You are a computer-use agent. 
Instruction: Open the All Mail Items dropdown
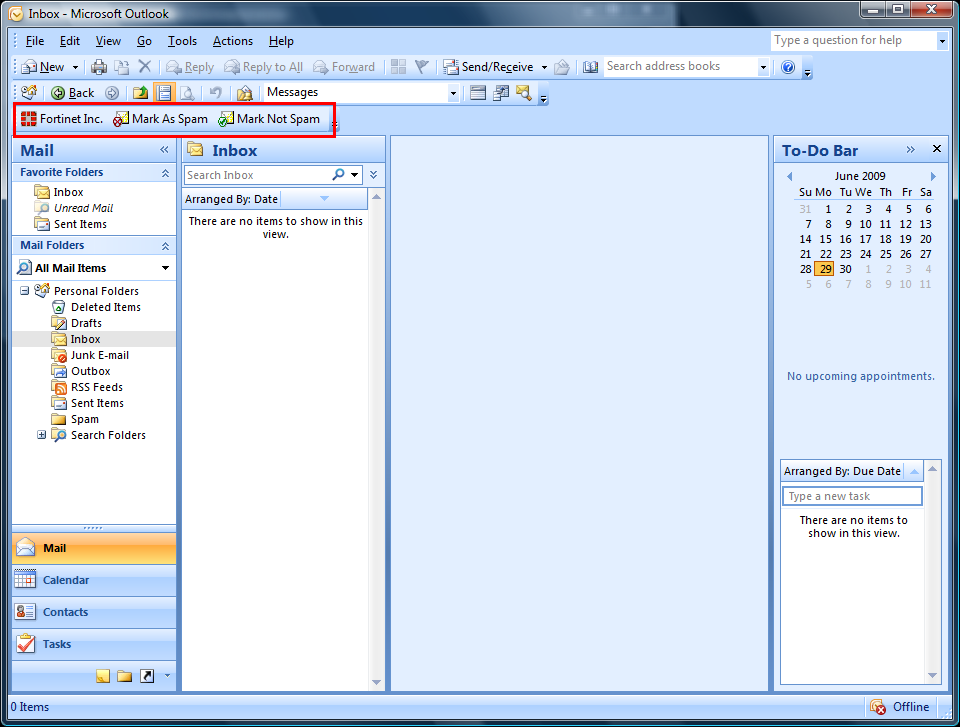point(165,268)
